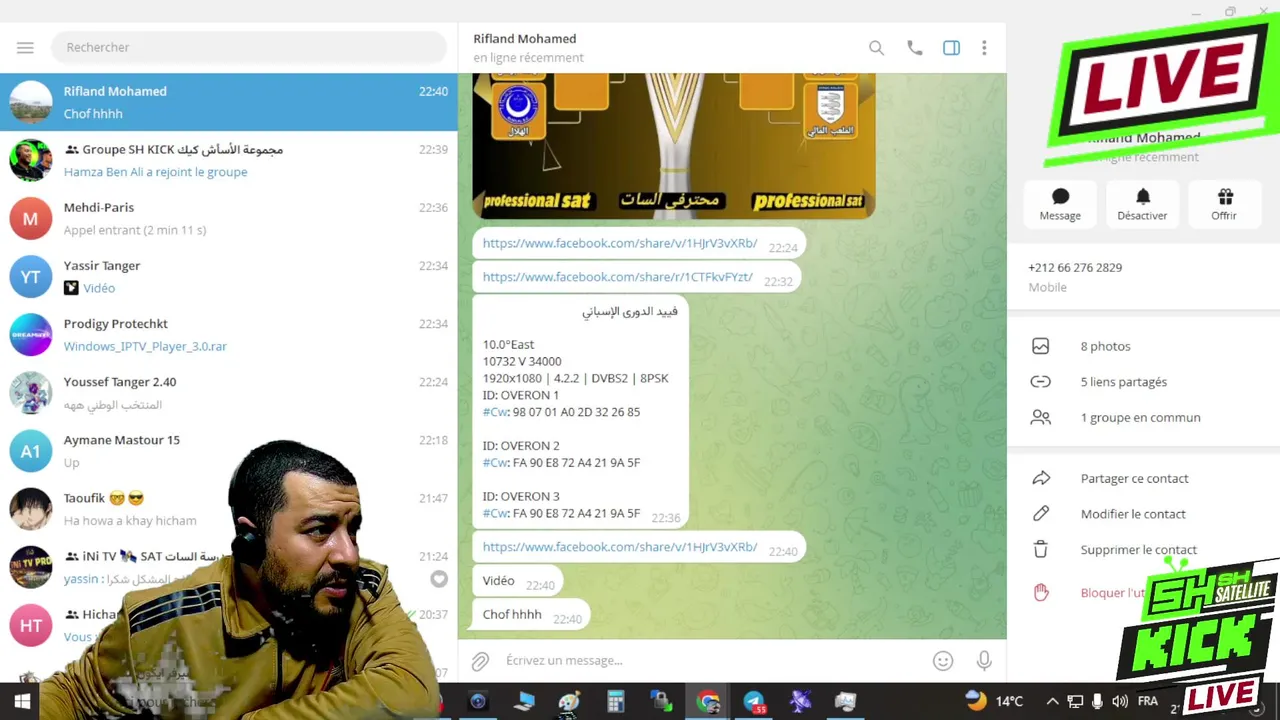The image size is (1280, 720).
Task: Click HT avatar of Hicham chat
Action: [x=30, y=625]
